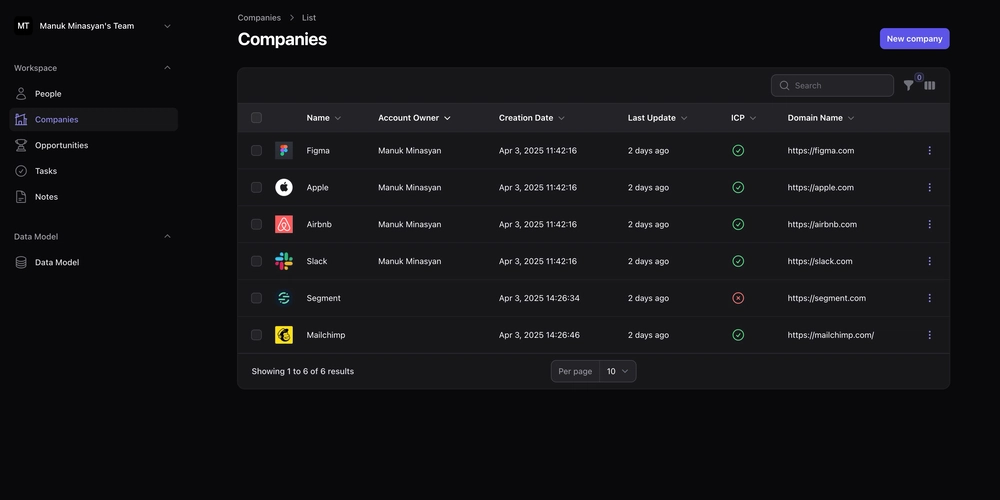Go to Notes in the sidebar
The image size is (1000, 500).
(93, 197)
